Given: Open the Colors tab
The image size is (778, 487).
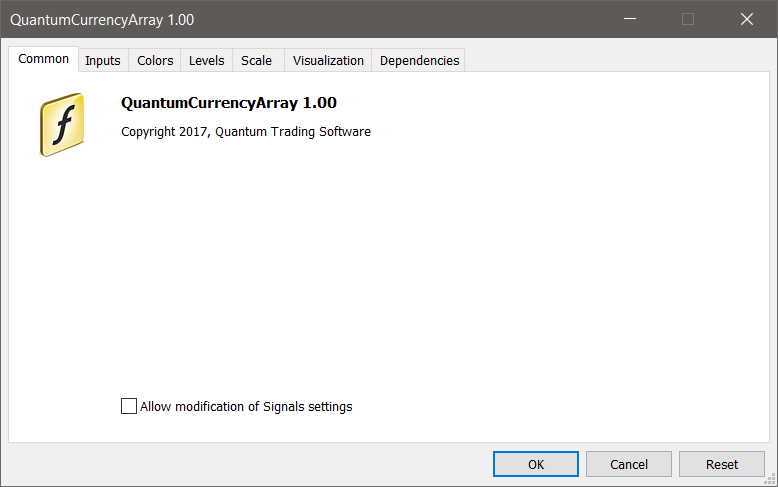Looking at the screenshot, I should (x=155, y=61).
